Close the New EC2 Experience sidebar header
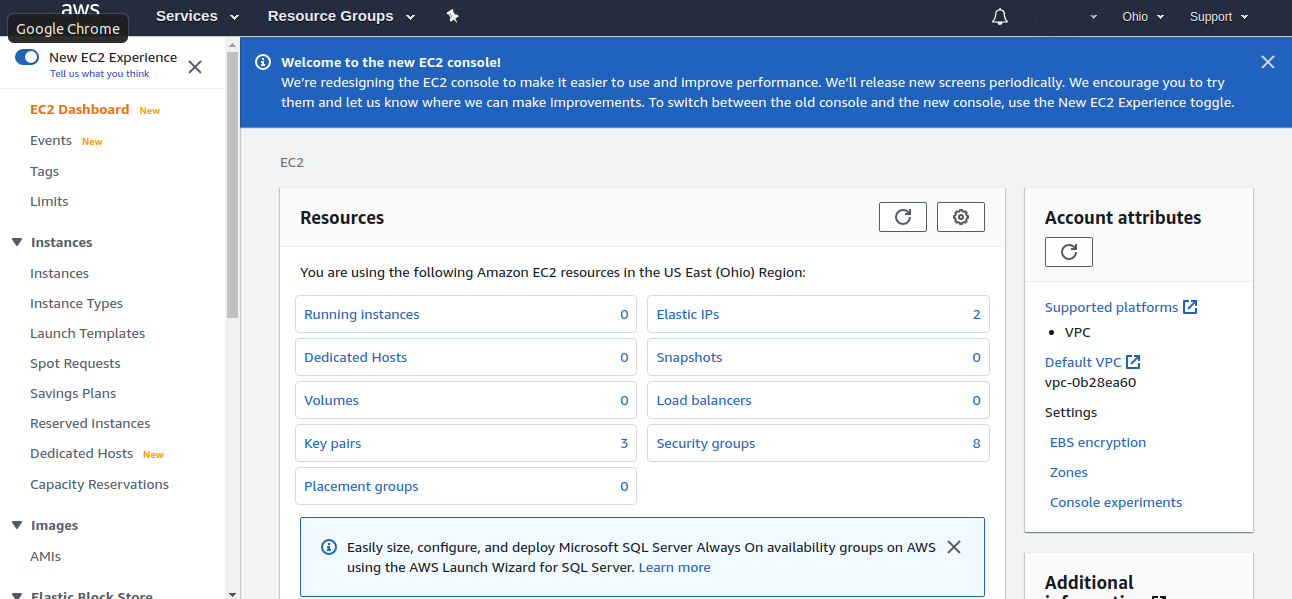Image resolution: width=1292 pixels, height=599 pixels. 195,67
